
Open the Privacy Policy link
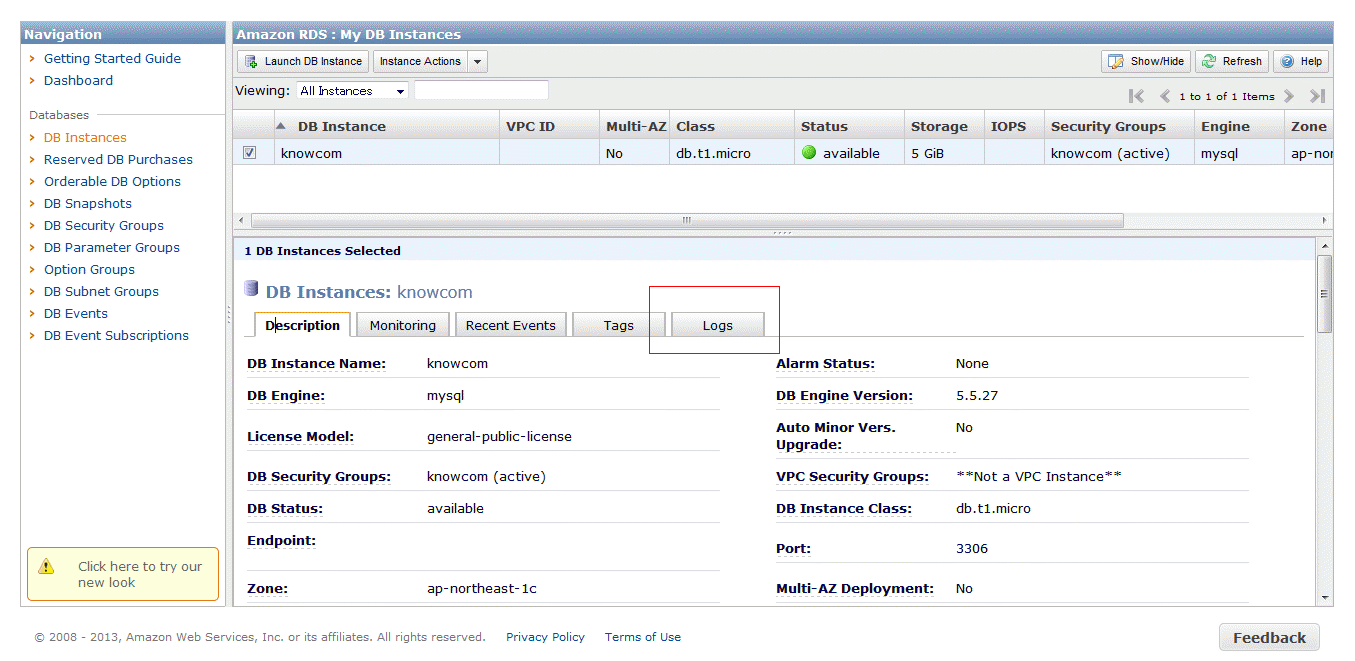(x=545, y=637)
